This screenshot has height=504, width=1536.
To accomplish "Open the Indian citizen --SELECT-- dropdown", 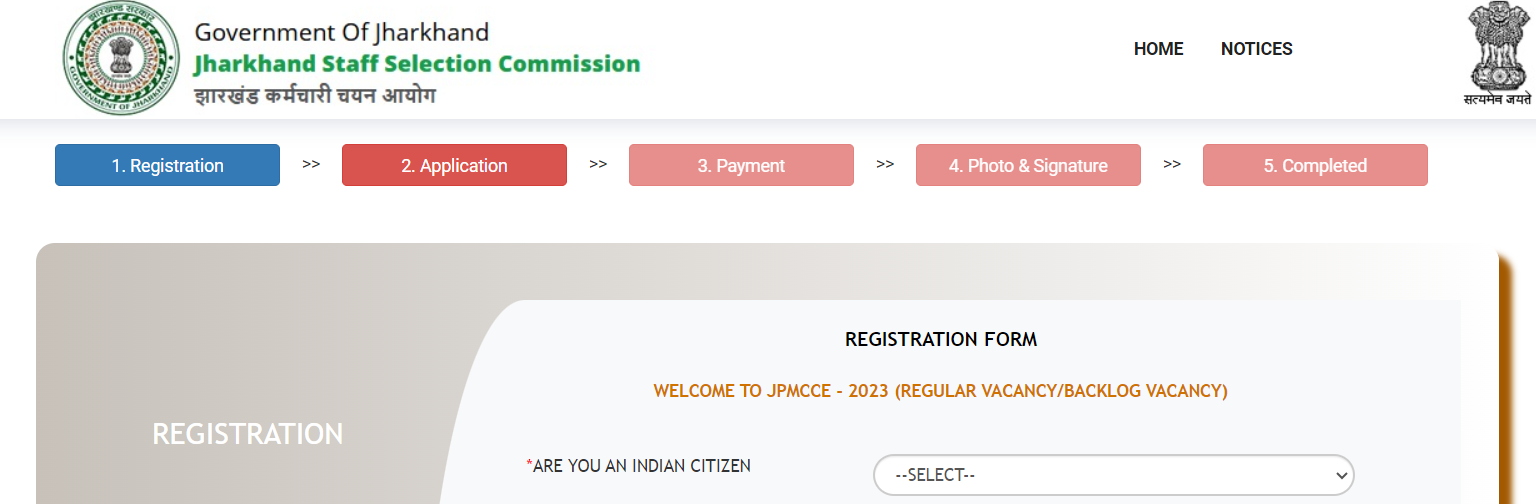I will tap(1113, 476).
